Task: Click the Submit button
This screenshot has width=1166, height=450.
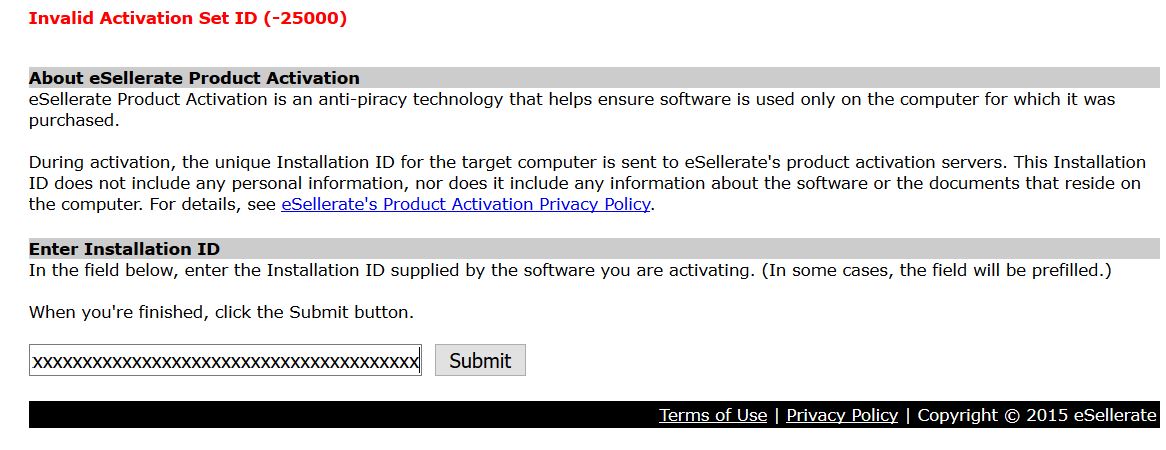Action: click(x=480, y=360)
